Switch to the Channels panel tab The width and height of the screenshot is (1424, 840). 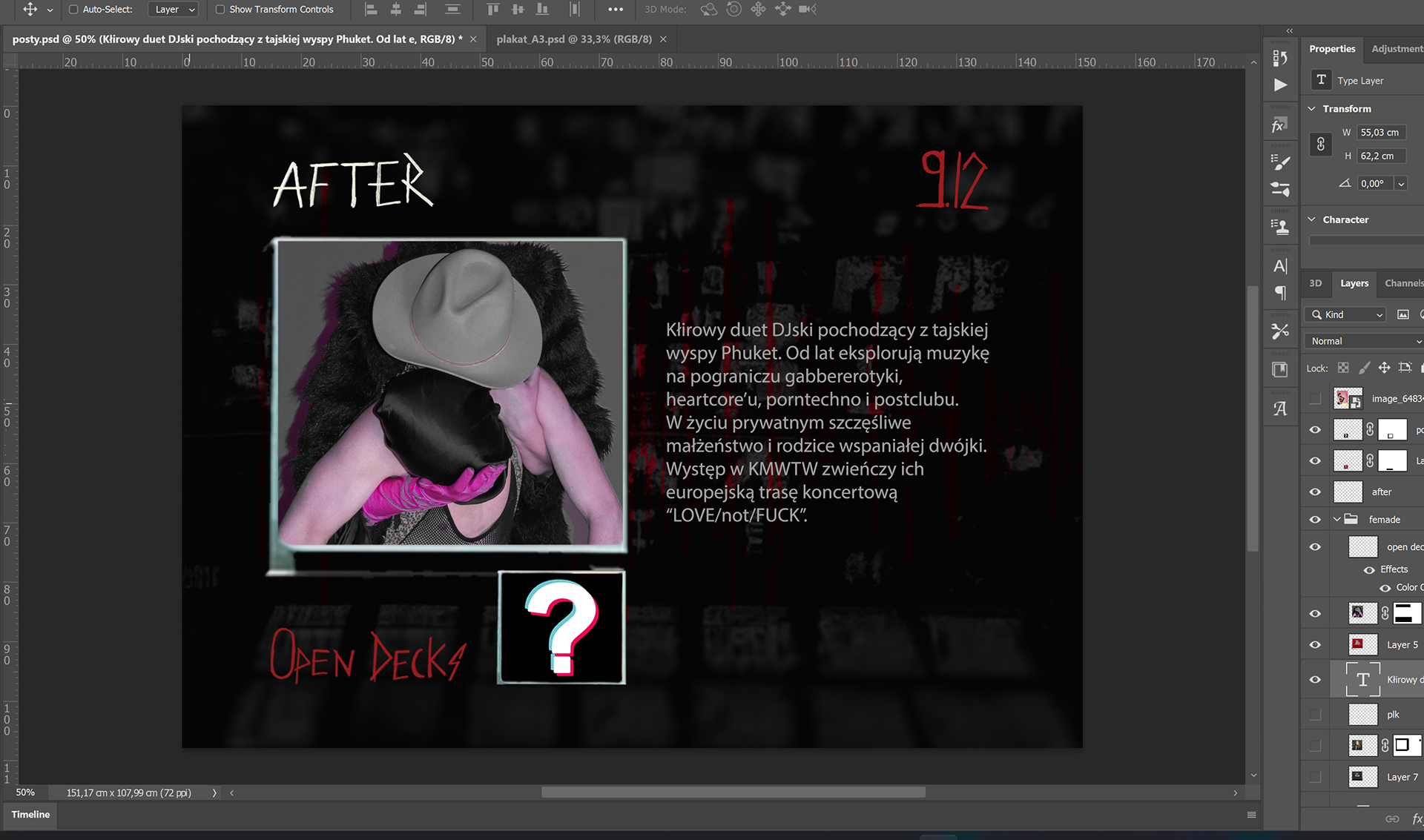coord(1403,283)
